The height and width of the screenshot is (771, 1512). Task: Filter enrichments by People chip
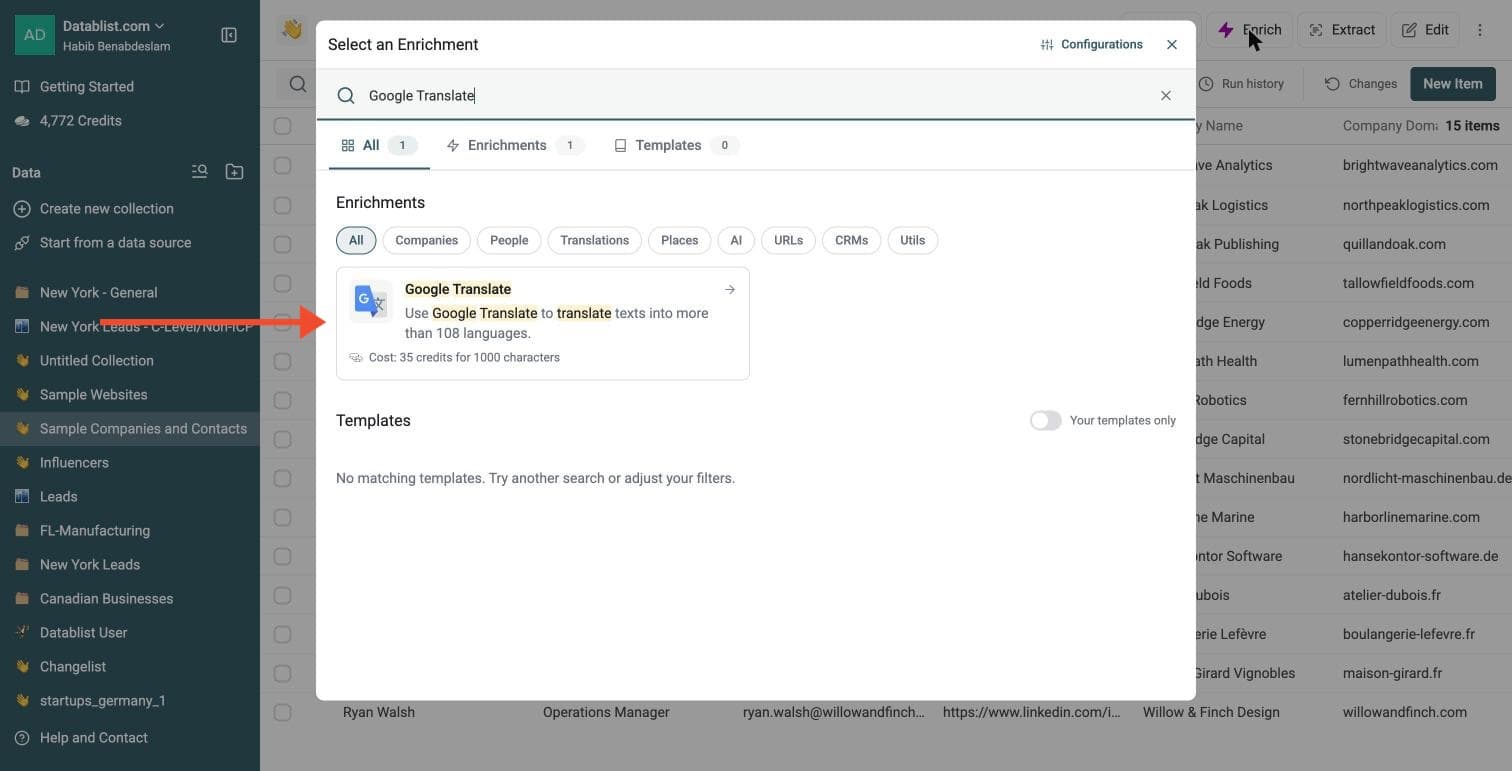click(509, 240)
